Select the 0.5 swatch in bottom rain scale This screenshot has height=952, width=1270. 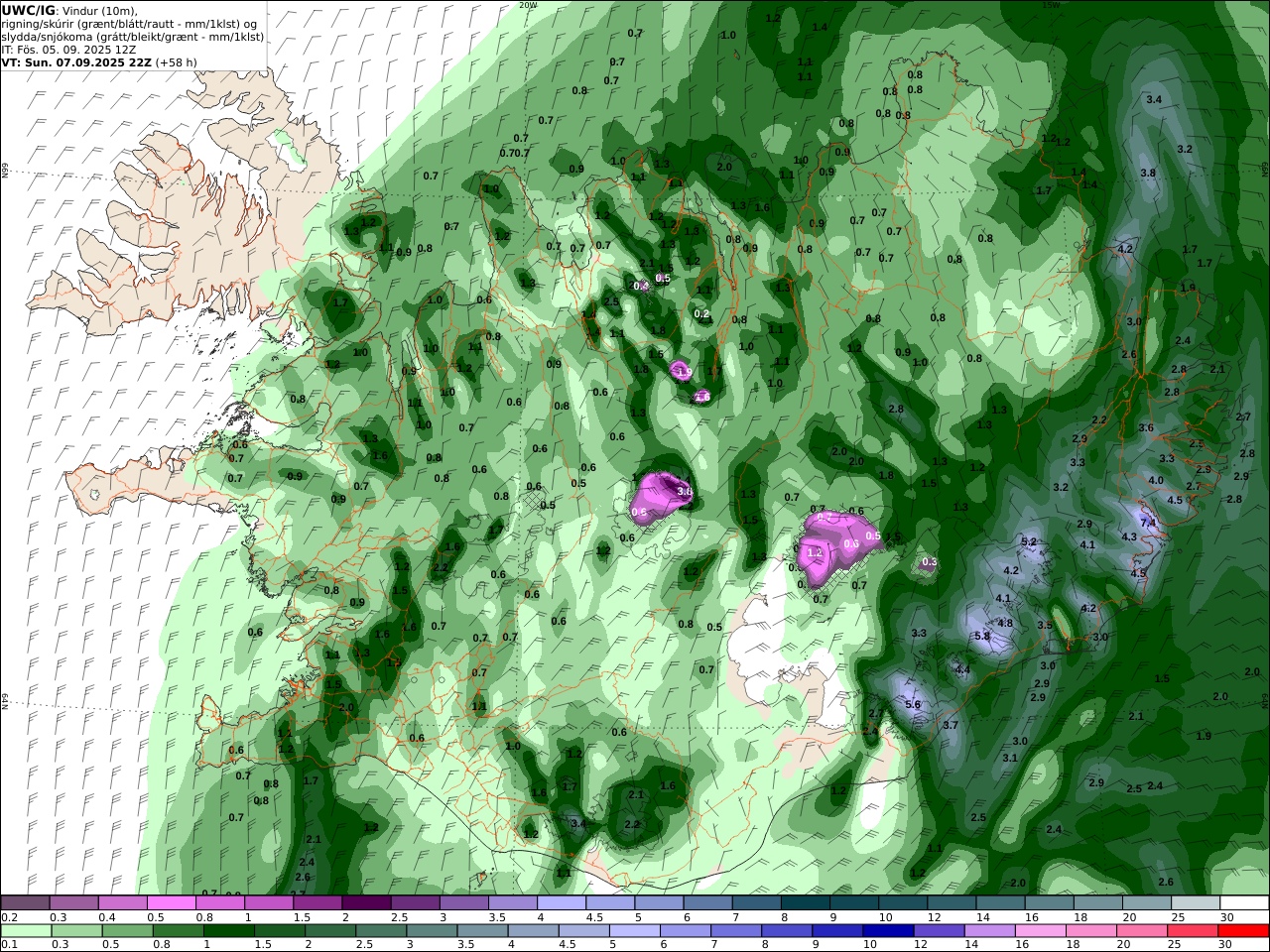pos(127,931)
